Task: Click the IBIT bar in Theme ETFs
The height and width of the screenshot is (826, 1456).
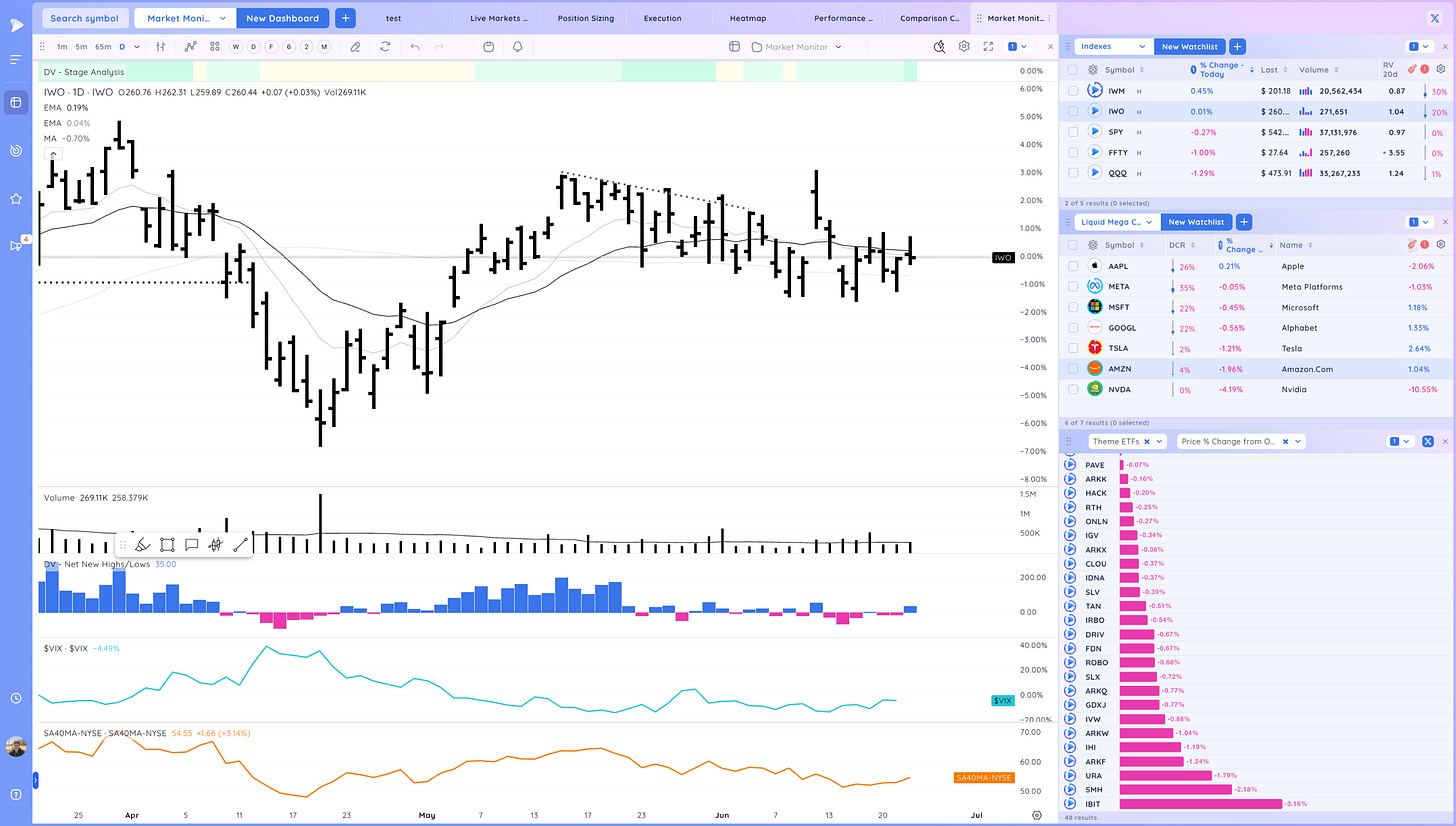Action: click(1200, 803)
